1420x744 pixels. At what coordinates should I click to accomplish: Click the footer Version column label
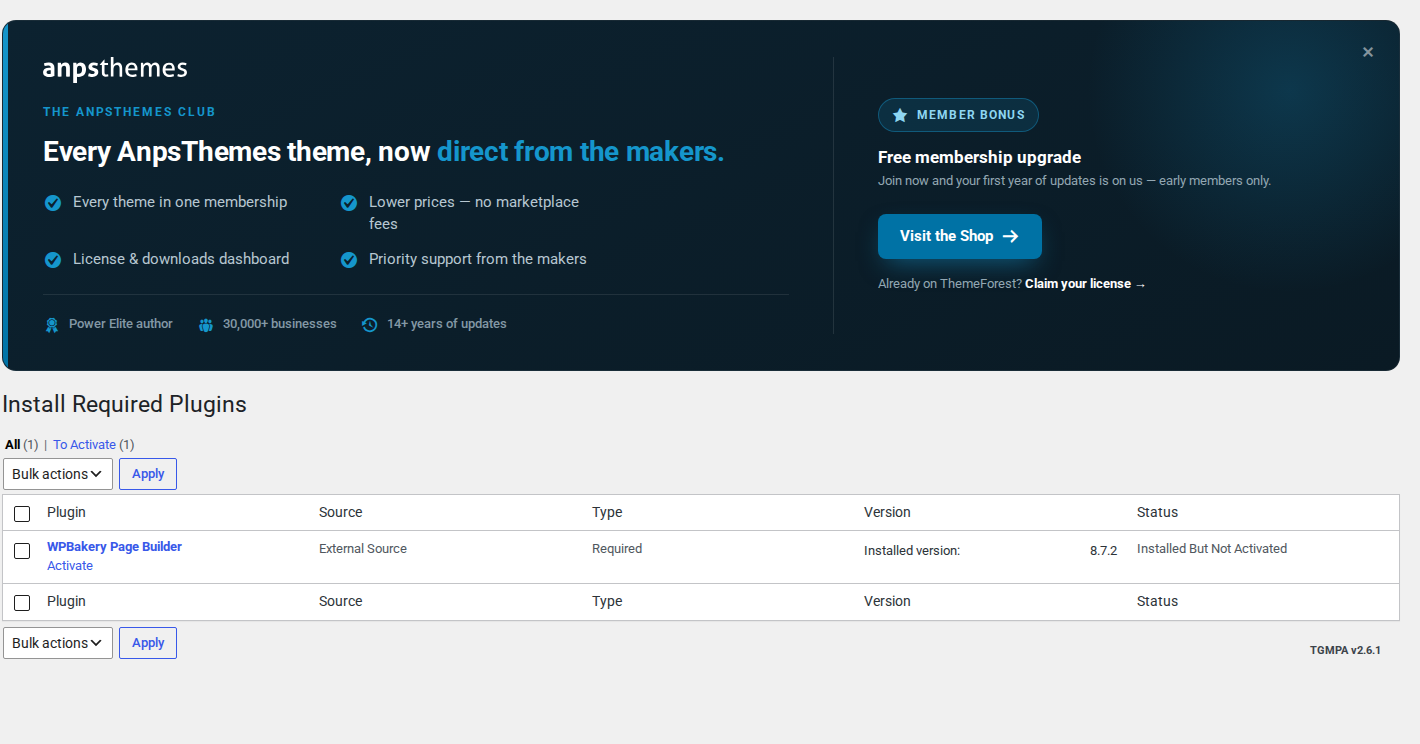coord(887,601)
